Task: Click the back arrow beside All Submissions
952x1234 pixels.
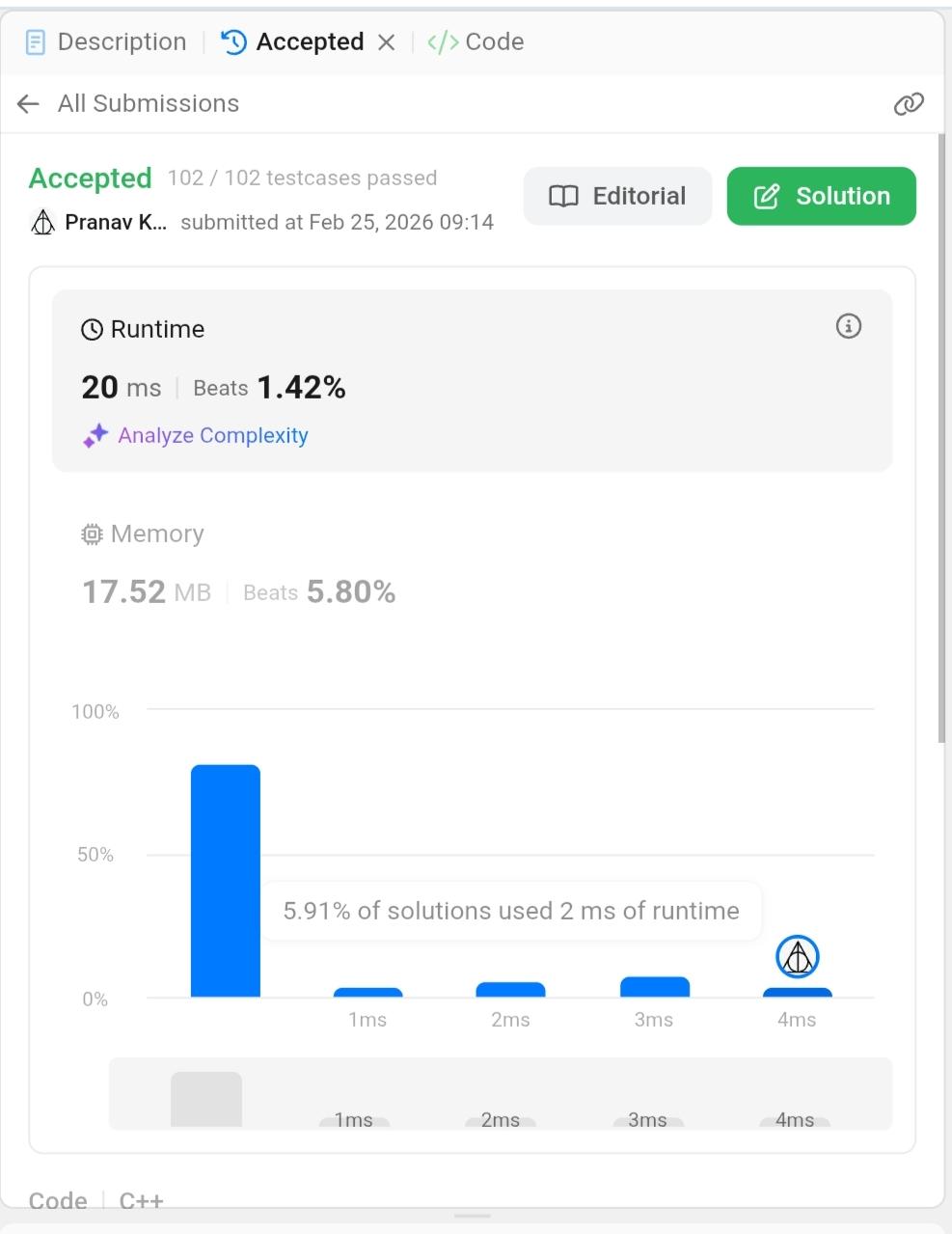Action: [28, 104]
